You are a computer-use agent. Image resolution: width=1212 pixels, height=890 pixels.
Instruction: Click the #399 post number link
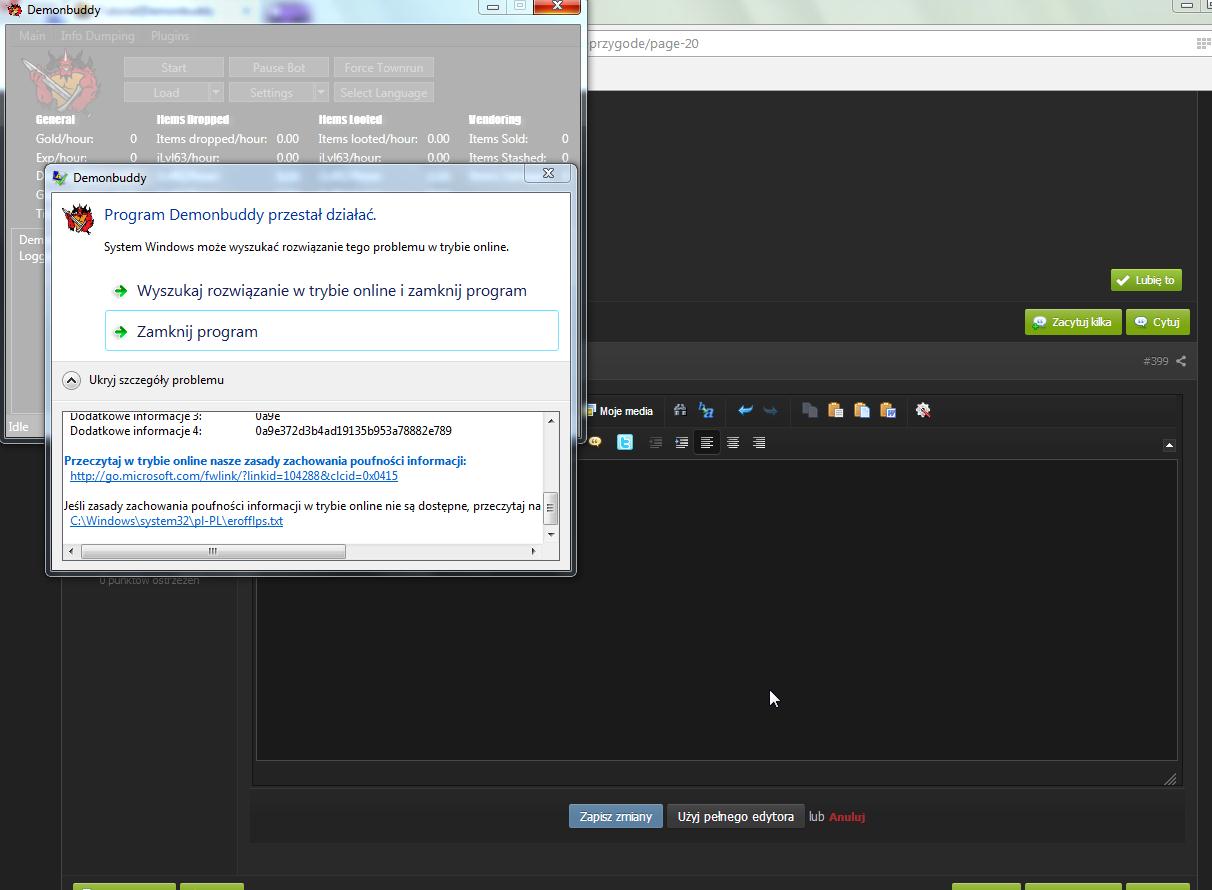click(1156, 361)
